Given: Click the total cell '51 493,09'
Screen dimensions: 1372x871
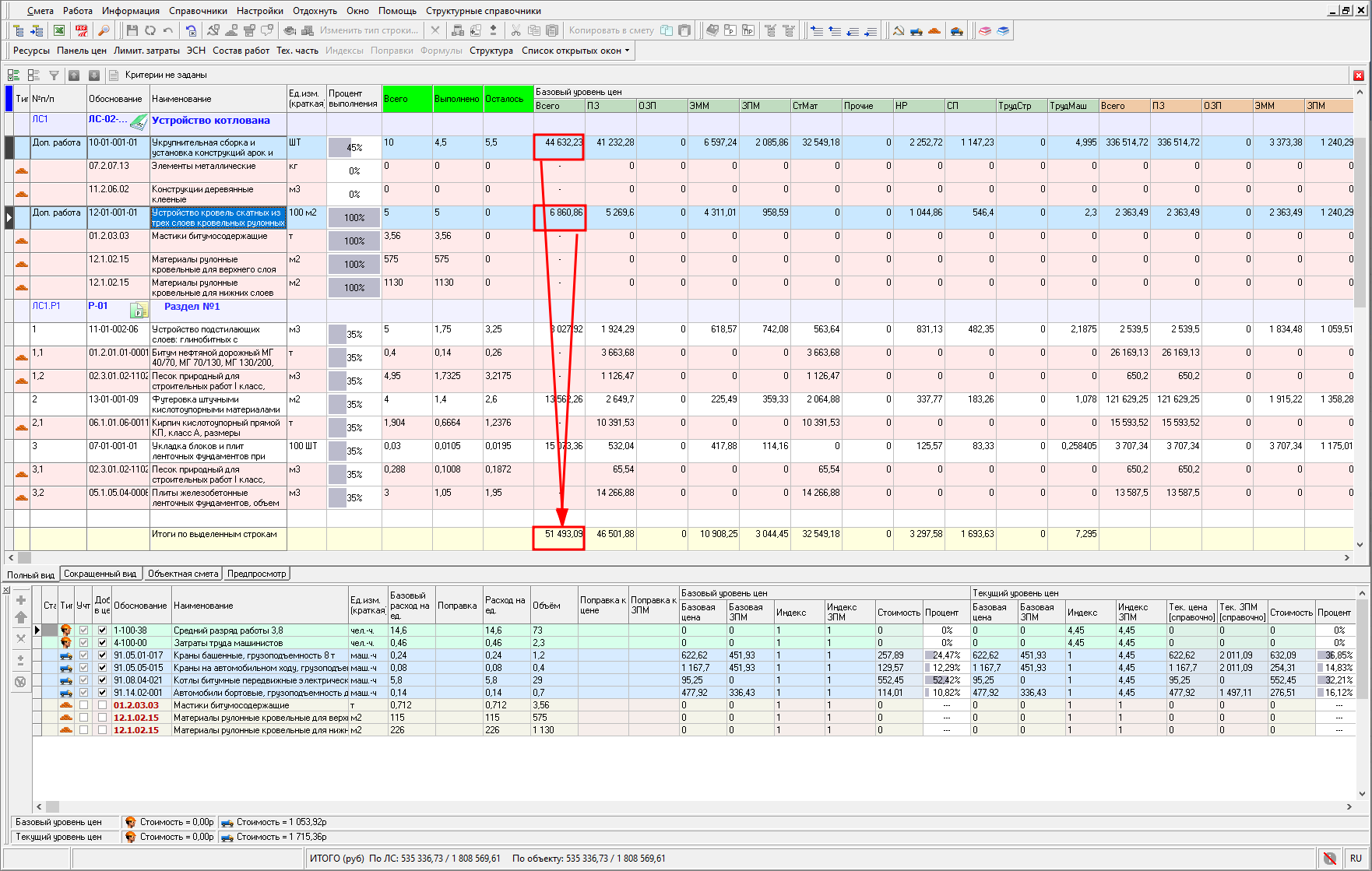Looking at the screenshot, I should point(559,538).
